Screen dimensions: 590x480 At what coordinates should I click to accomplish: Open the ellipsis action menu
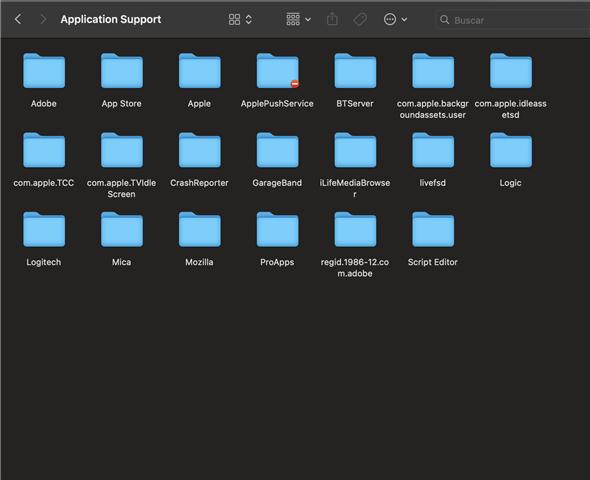pyautogui.click(x=395, y=19)
